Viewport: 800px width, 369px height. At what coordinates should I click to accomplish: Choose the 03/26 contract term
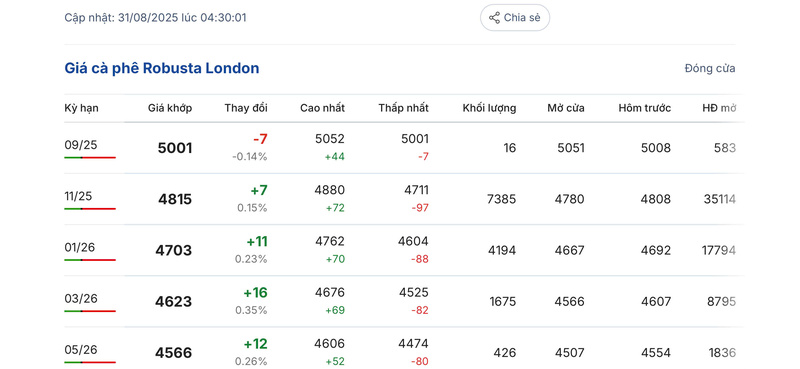click(81, 299)
